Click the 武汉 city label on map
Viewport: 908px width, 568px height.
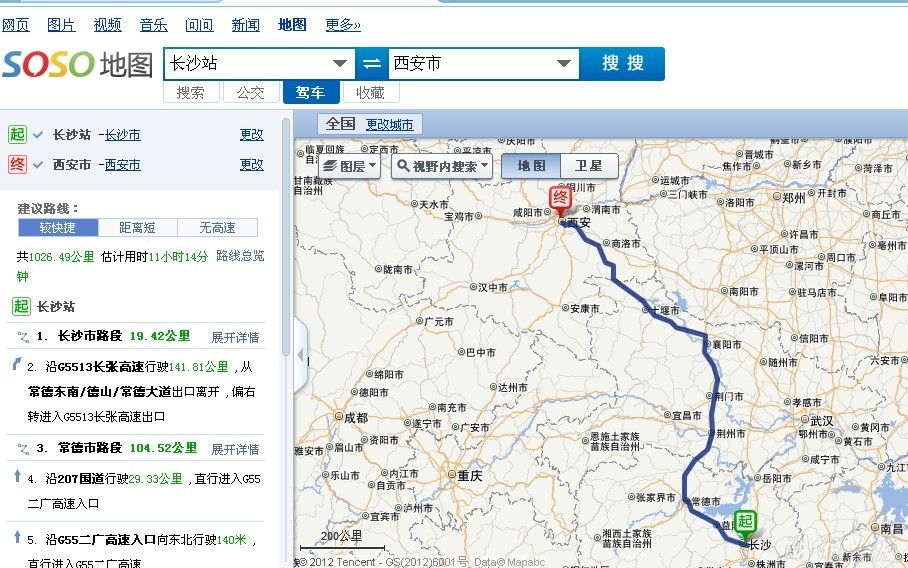[x=822, y=421]
